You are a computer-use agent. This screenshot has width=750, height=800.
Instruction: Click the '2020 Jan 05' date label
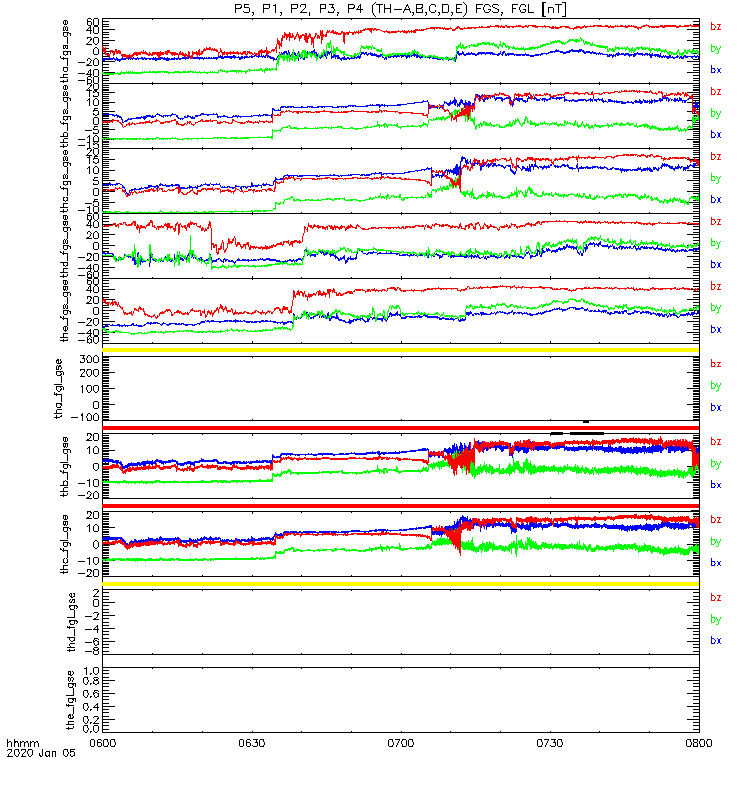41,753
